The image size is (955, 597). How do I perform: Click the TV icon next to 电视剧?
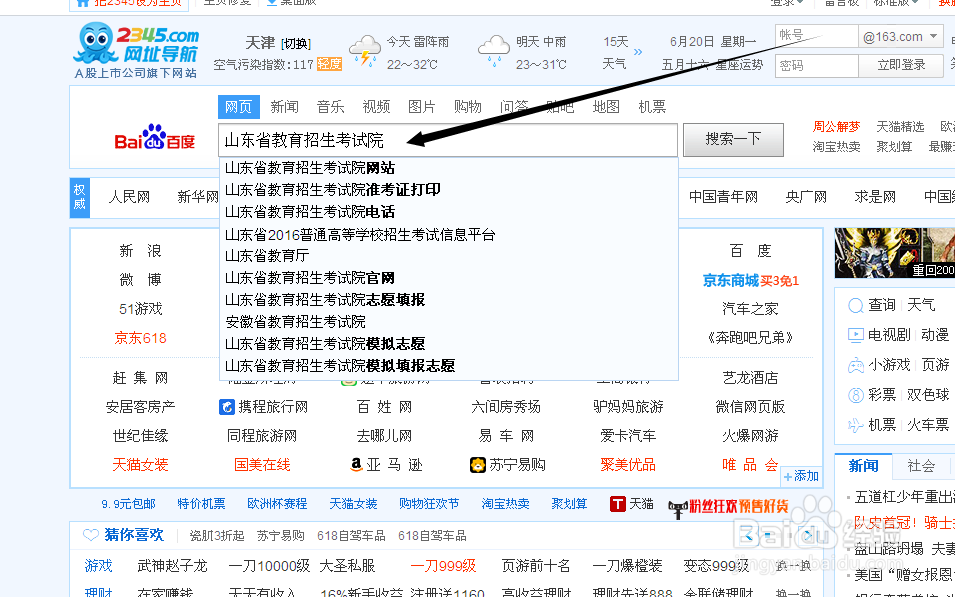pyautogui.click(x=856, y=335)
